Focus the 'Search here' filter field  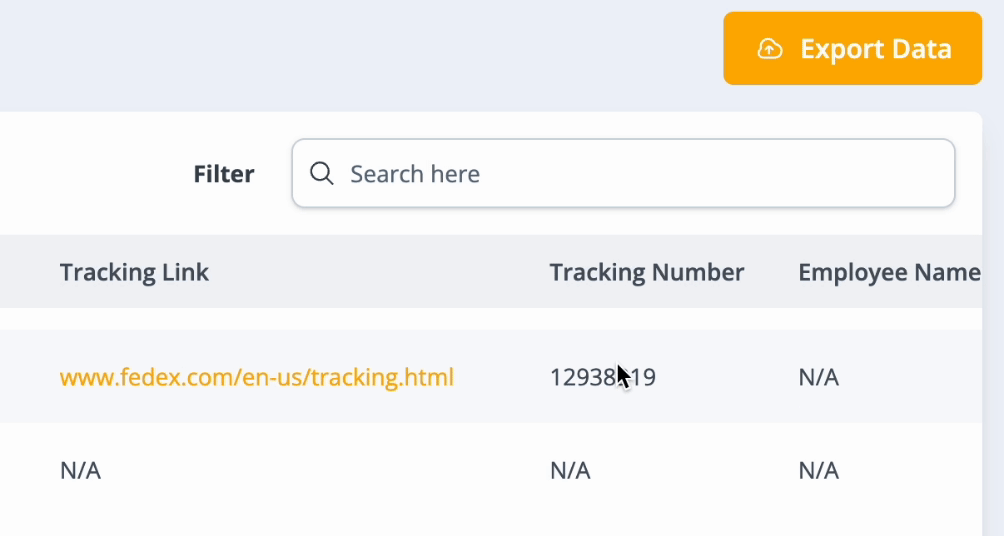pos(640,174)
